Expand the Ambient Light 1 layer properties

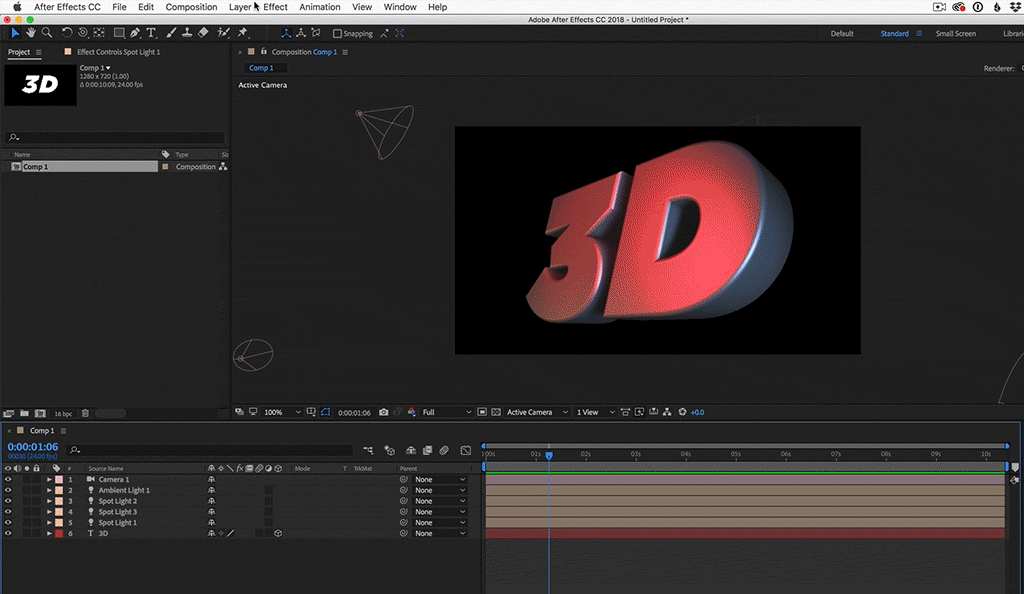click(48, 490)
